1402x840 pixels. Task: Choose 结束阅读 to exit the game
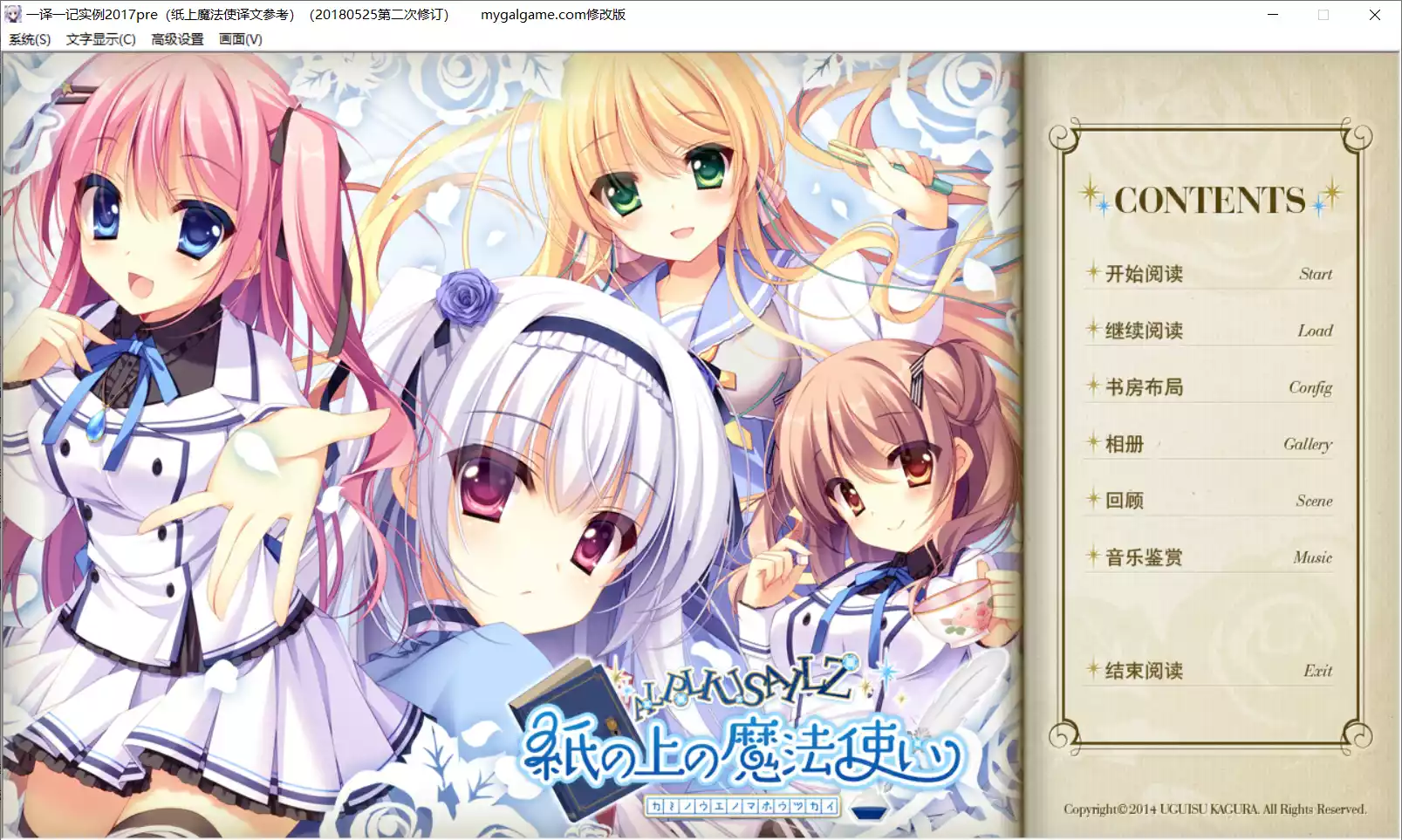point(1144,671)
